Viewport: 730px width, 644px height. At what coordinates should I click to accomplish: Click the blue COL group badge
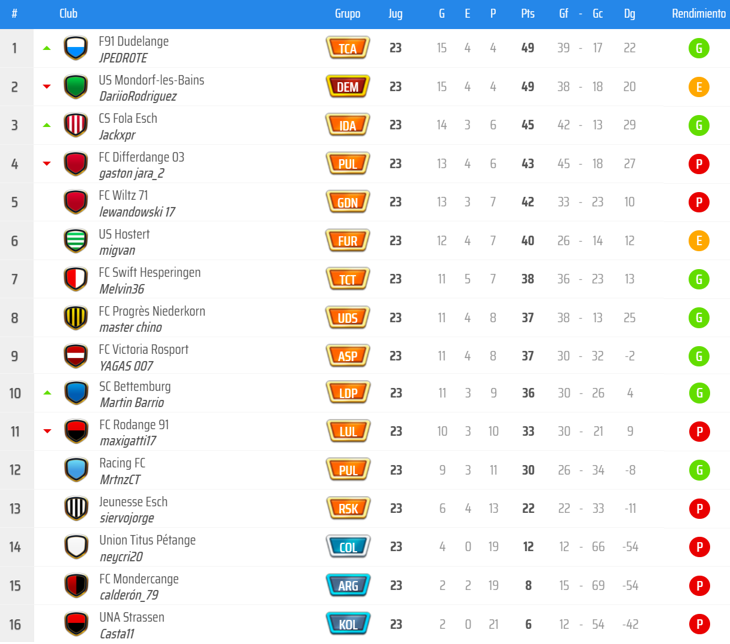tap(348, 547)
